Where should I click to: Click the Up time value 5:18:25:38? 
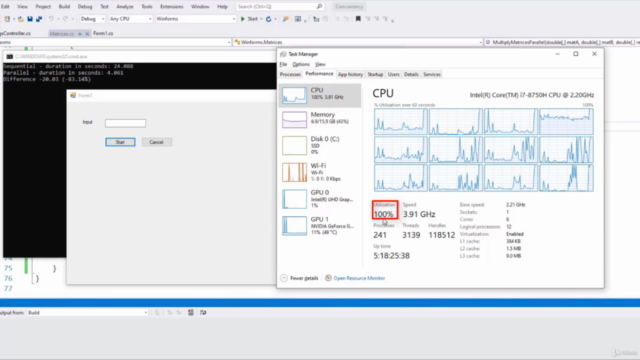391,256
